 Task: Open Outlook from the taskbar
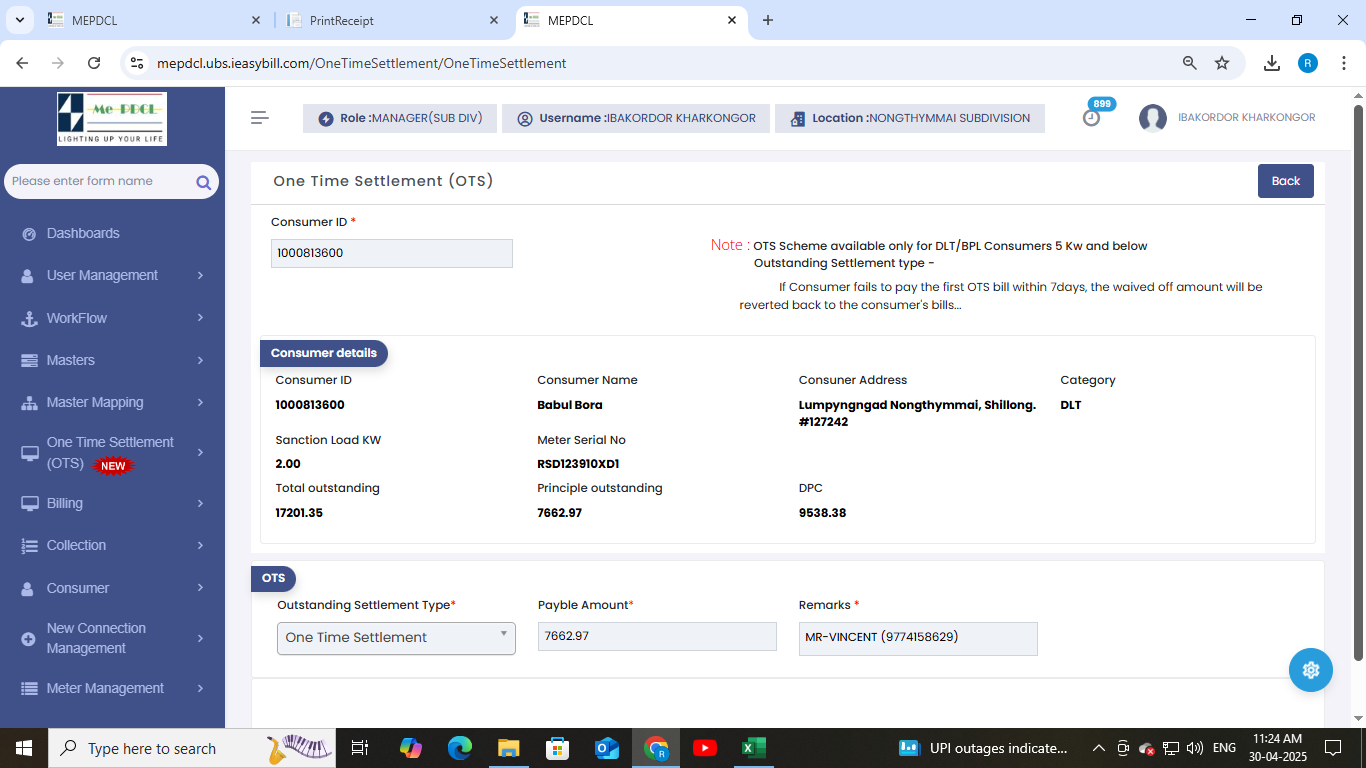607,748
